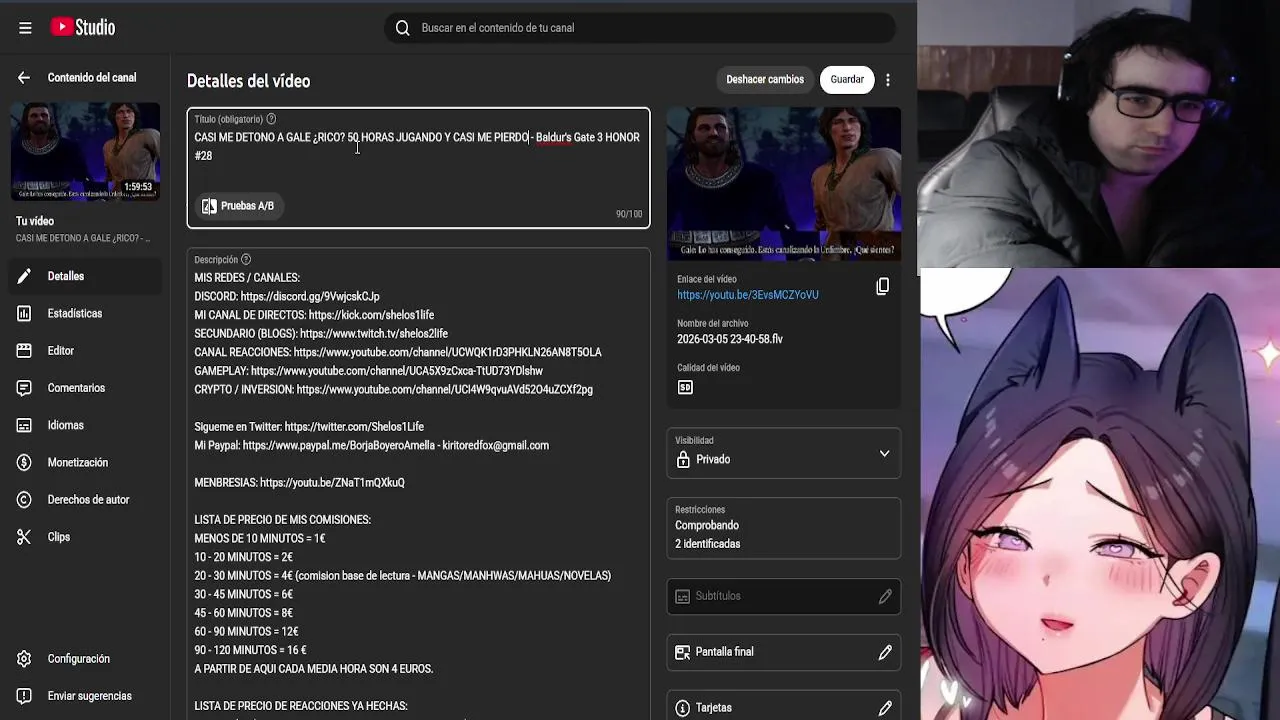
Task: Open Configuración in the sidebar
Action: click(85, 659)
